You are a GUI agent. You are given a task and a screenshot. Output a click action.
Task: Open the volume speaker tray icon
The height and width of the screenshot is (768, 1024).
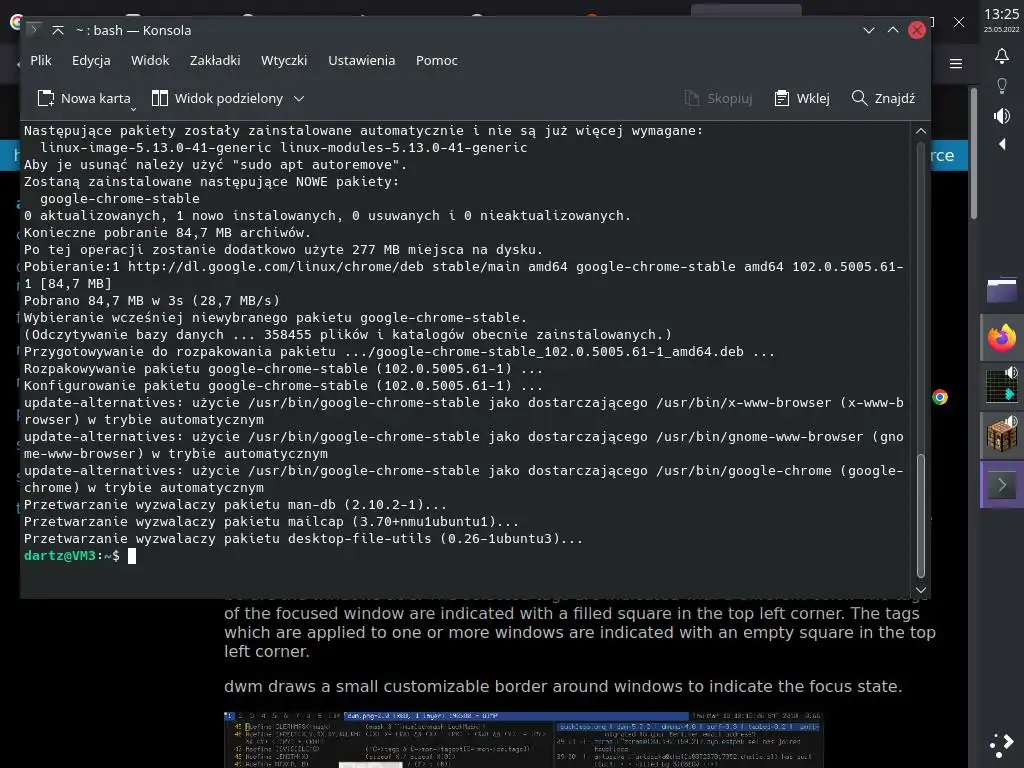click(1002, 116)
